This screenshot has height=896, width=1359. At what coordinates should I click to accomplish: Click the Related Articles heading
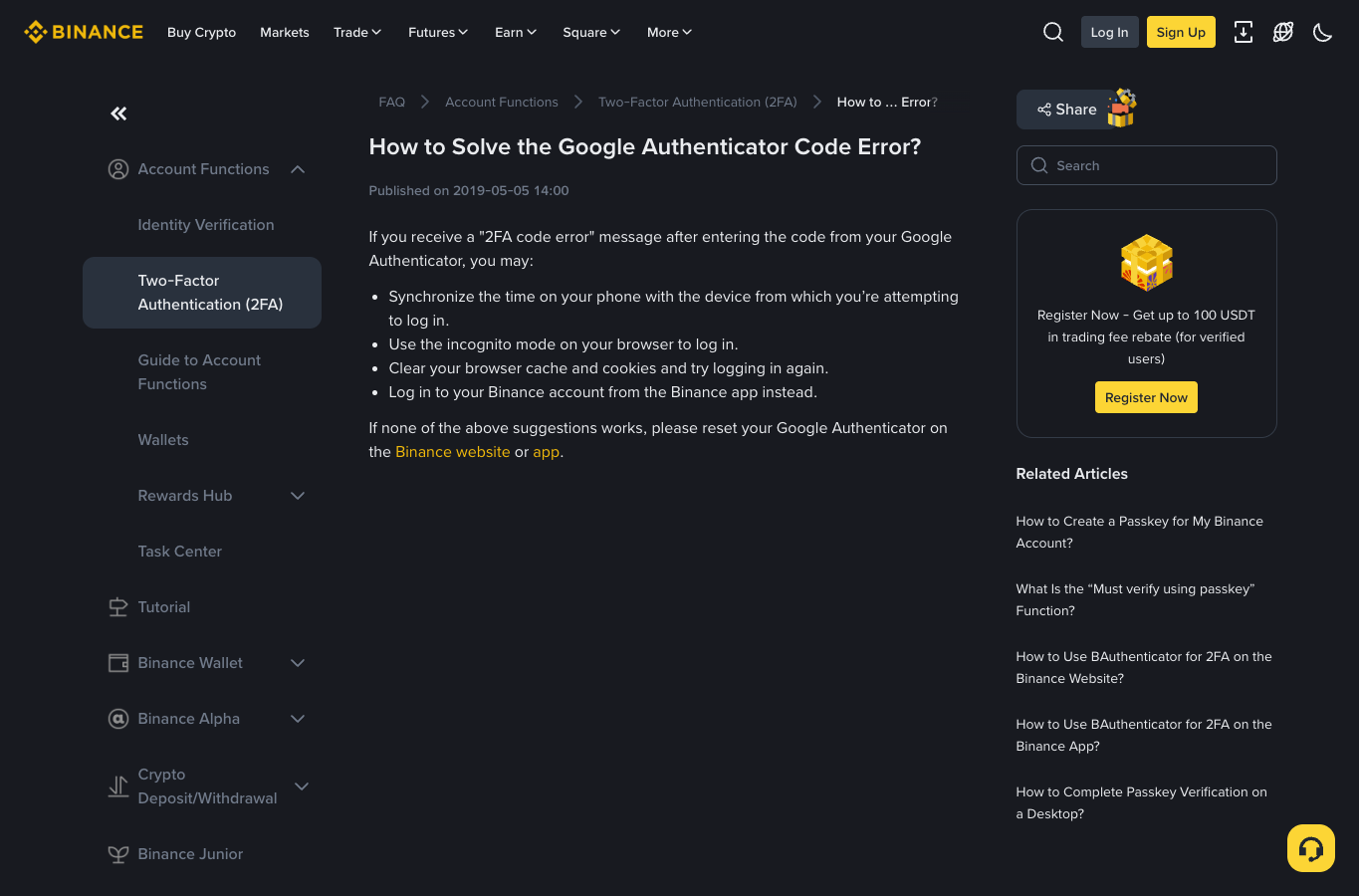(x=1072, y=474)
